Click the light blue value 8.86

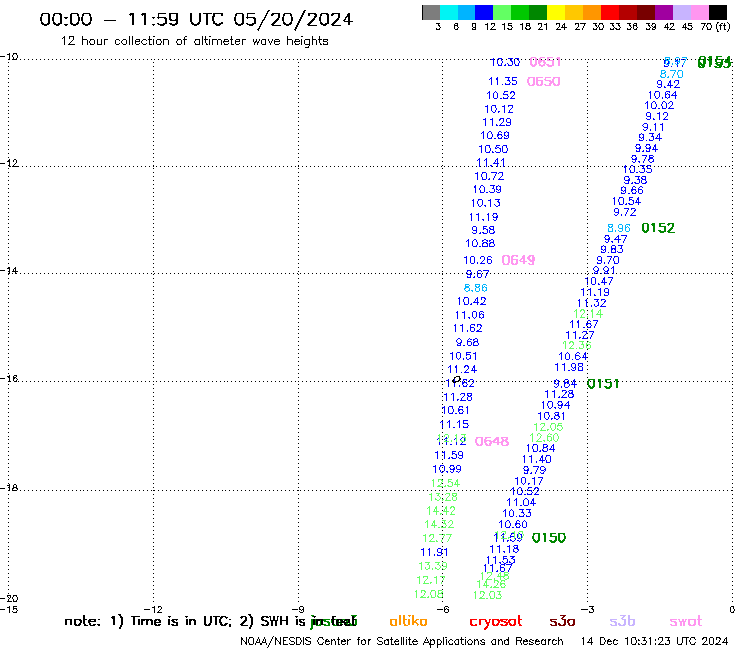[x=475, y=288]
